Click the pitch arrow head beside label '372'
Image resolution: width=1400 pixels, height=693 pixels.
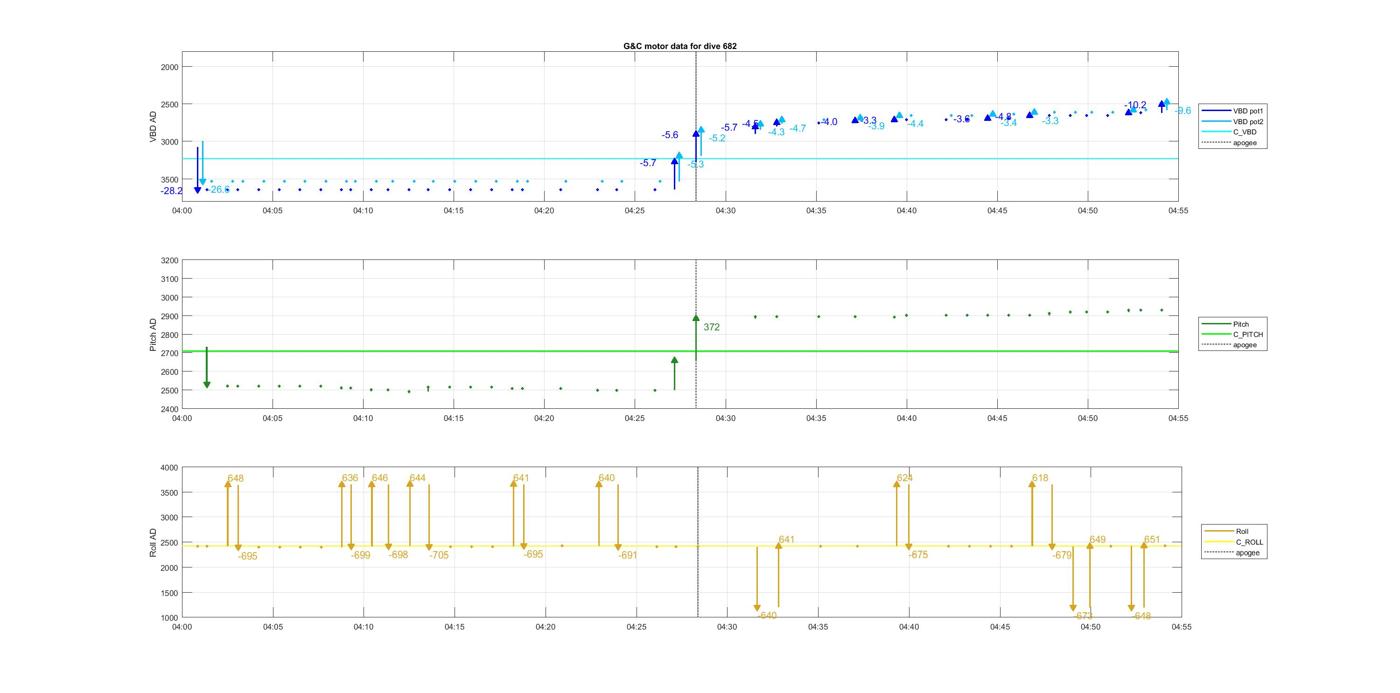[696, 318]
